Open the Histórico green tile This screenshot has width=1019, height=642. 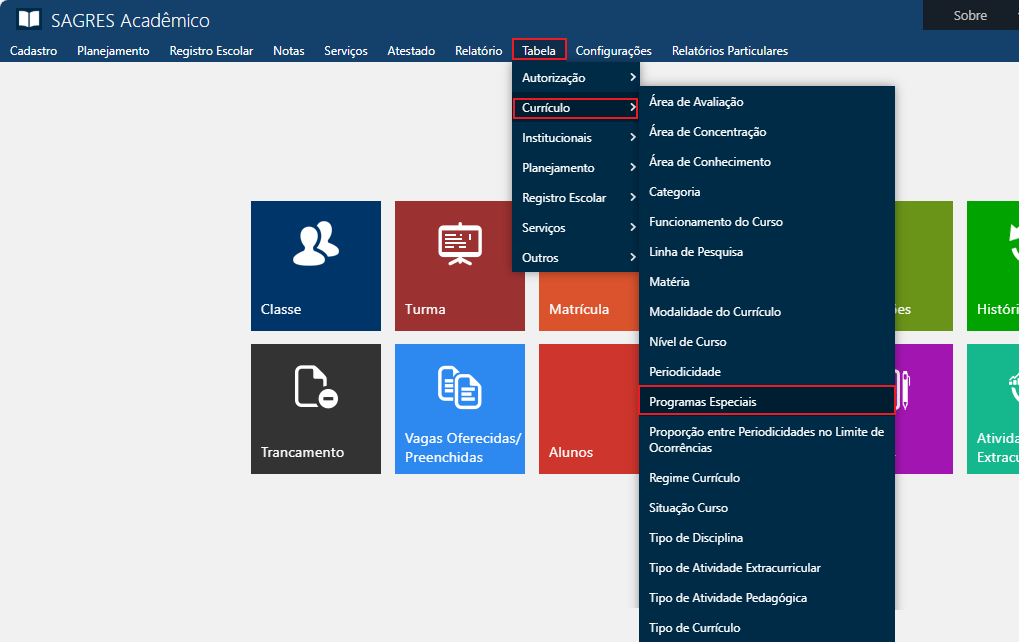(992, 265)
